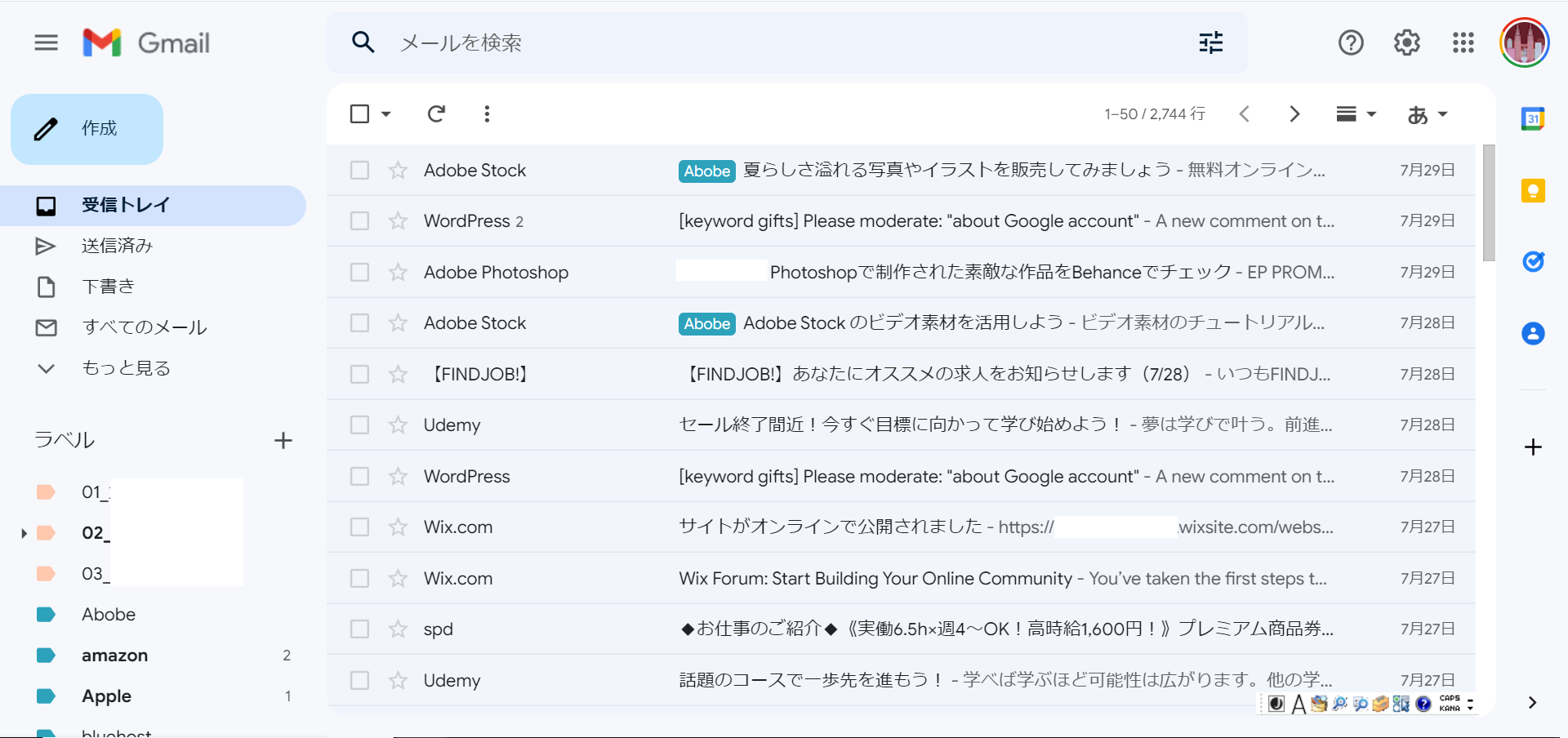
Task: Select the WordPress 2 email checkbox
Action: click(x=359, y=220)
